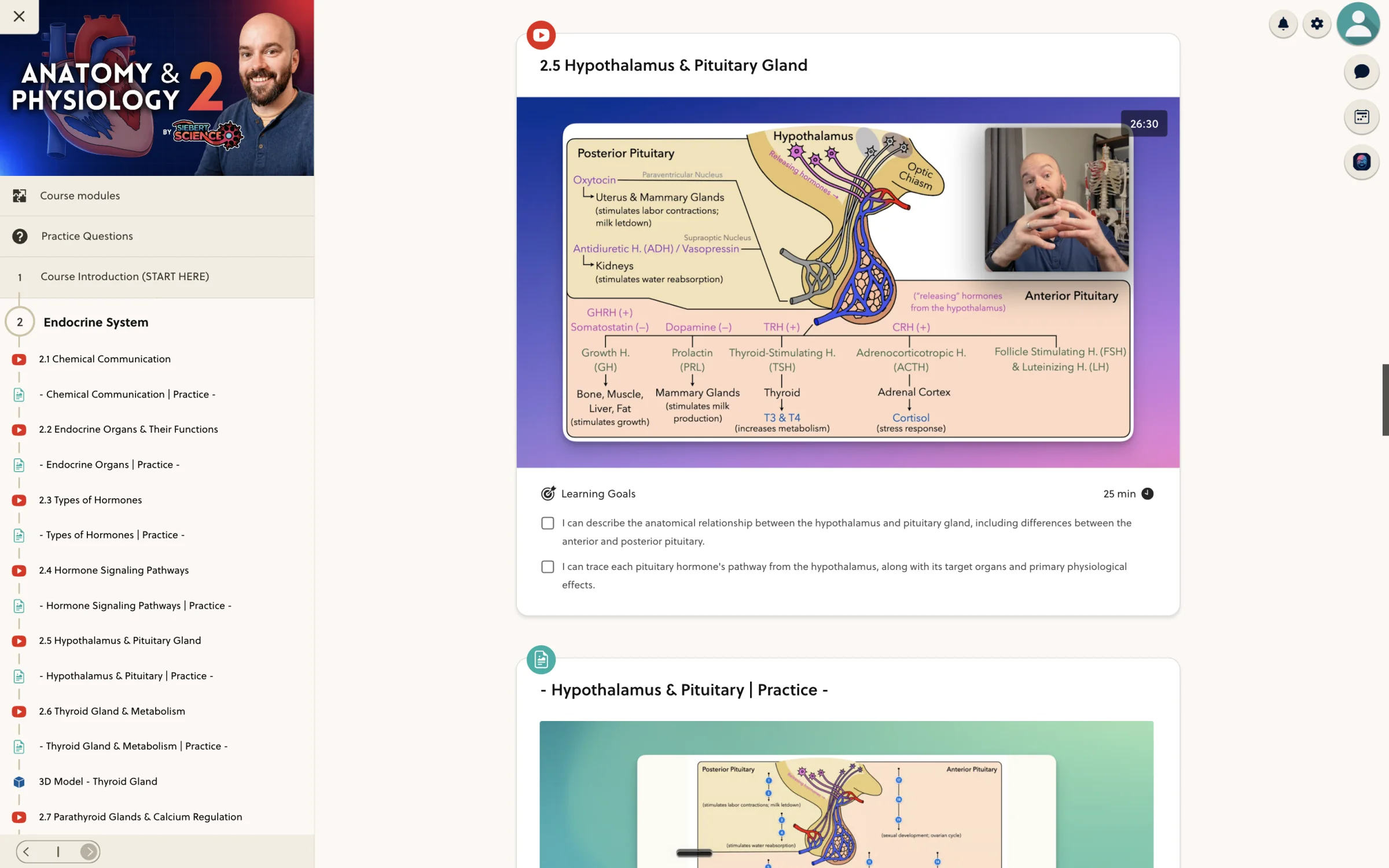Screen dimensions: 1389x868
Task: Open lesson 2.1 Chemical Communication
Action: (x=105, y=359)
